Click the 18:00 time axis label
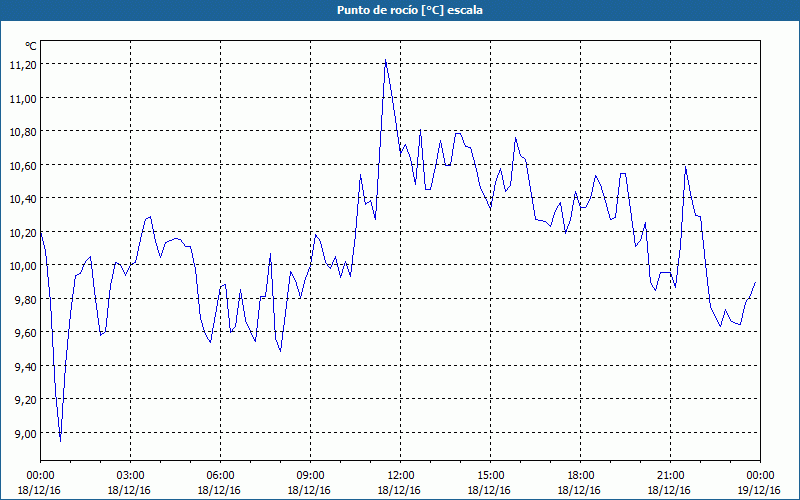 tap(580, 476)
